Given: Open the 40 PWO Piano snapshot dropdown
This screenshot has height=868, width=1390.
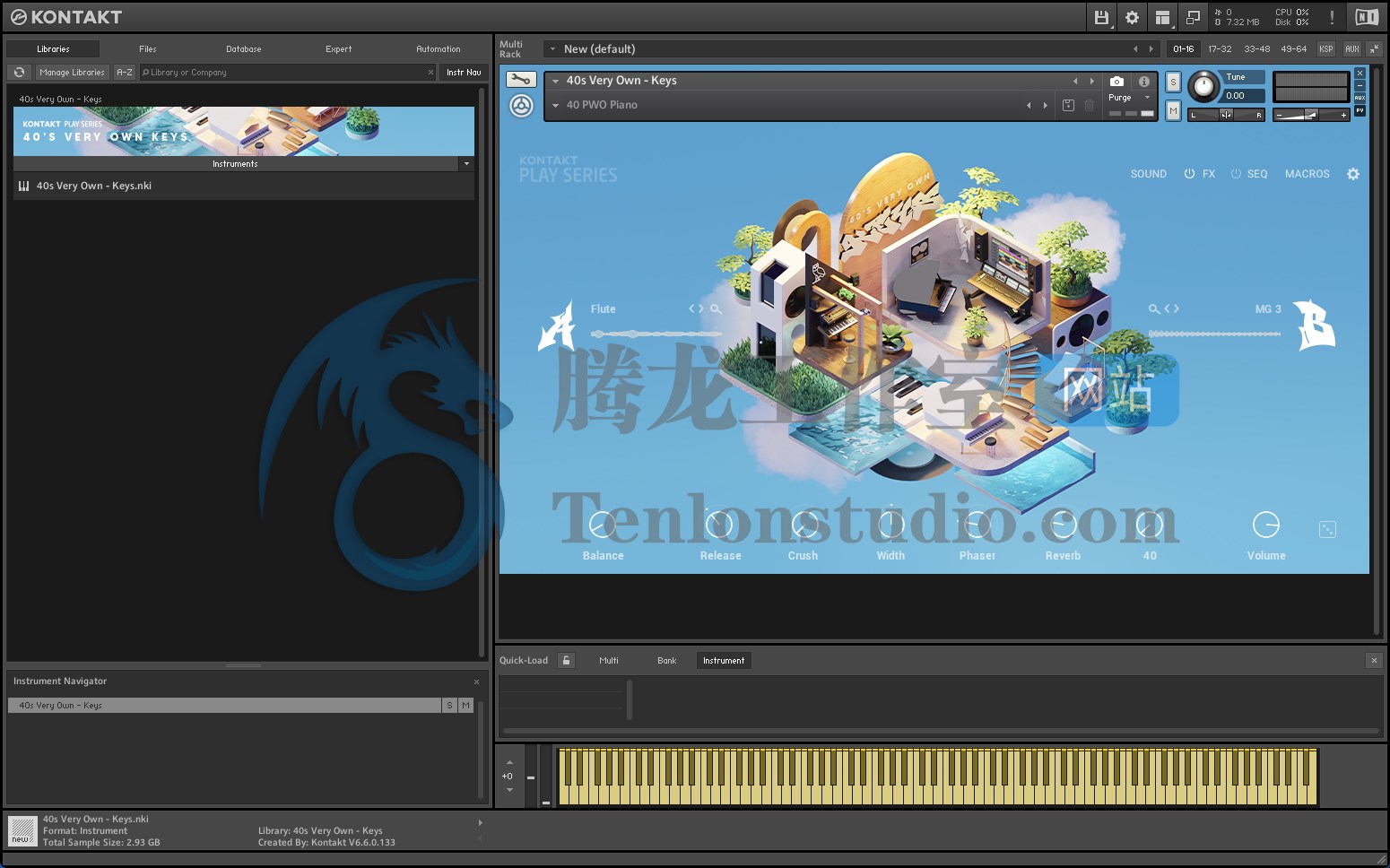Looking at the screenshot, I should click(x=556, y=105).
